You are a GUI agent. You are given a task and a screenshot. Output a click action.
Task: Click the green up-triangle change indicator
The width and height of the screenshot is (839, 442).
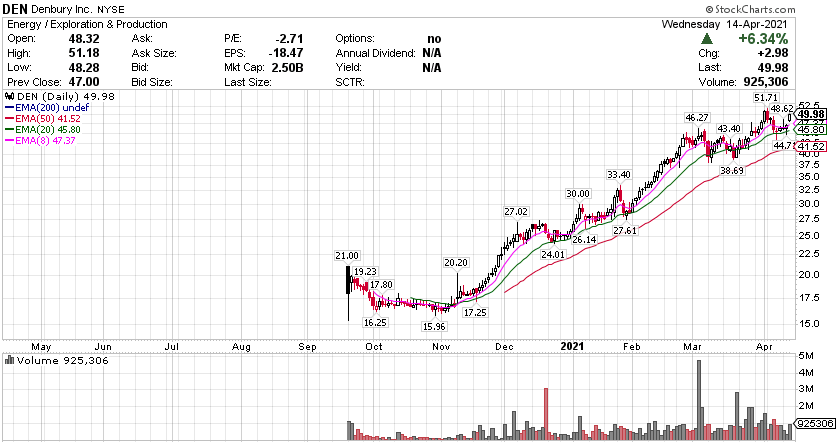point(707,39)
